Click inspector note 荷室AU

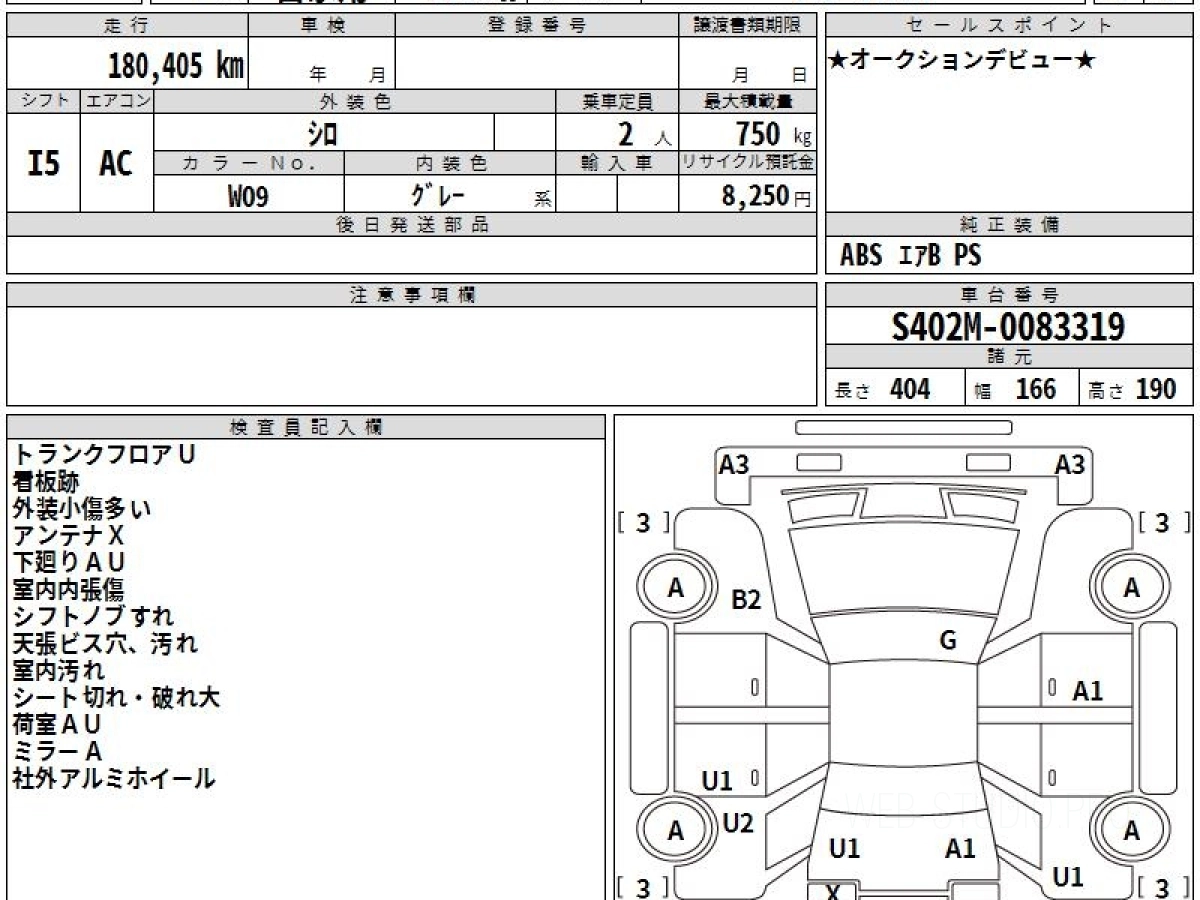pos(58,724)
